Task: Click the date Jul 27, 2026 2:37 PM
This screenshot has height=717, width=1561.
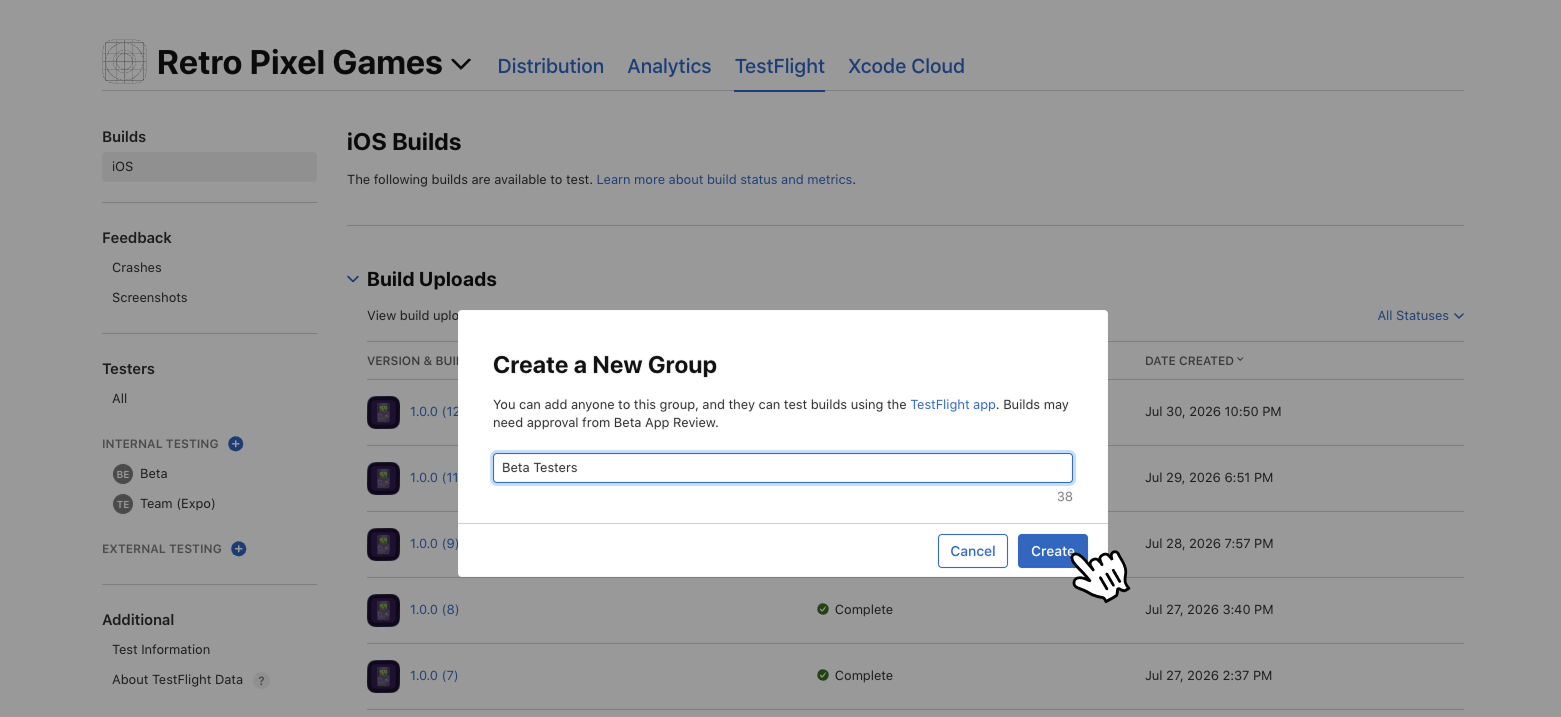Action: pyautogui.click(x=1208, y=676)
